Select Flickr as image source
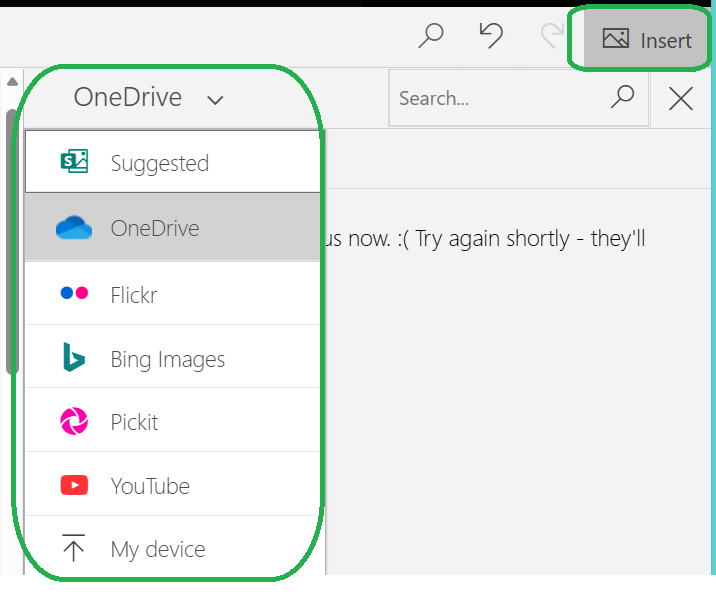Image resolution: width=716 pixels, height=598 pixels. [x=173, y=294]
